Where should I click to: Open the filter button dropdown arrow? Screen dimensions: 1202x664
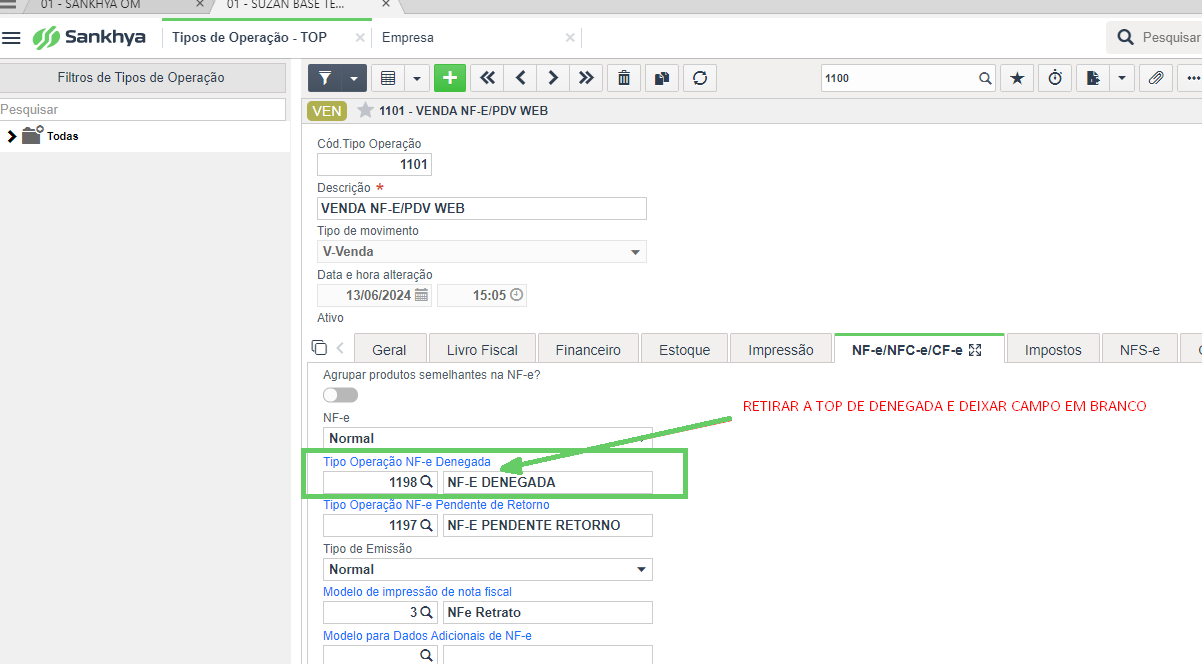354,78
